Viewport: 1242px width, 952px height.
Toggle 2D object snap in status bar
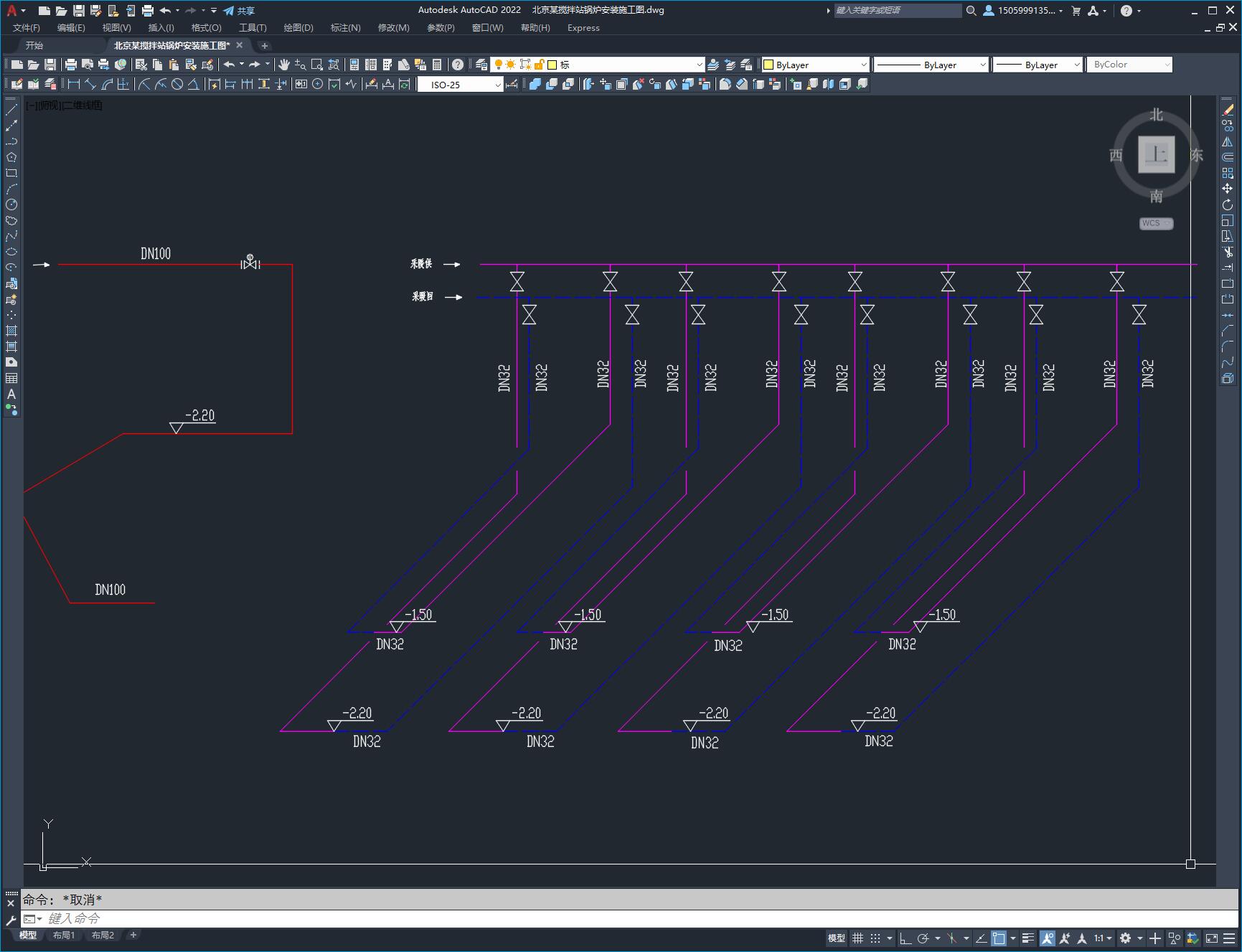pyautogui.click(x=999, y=938)
